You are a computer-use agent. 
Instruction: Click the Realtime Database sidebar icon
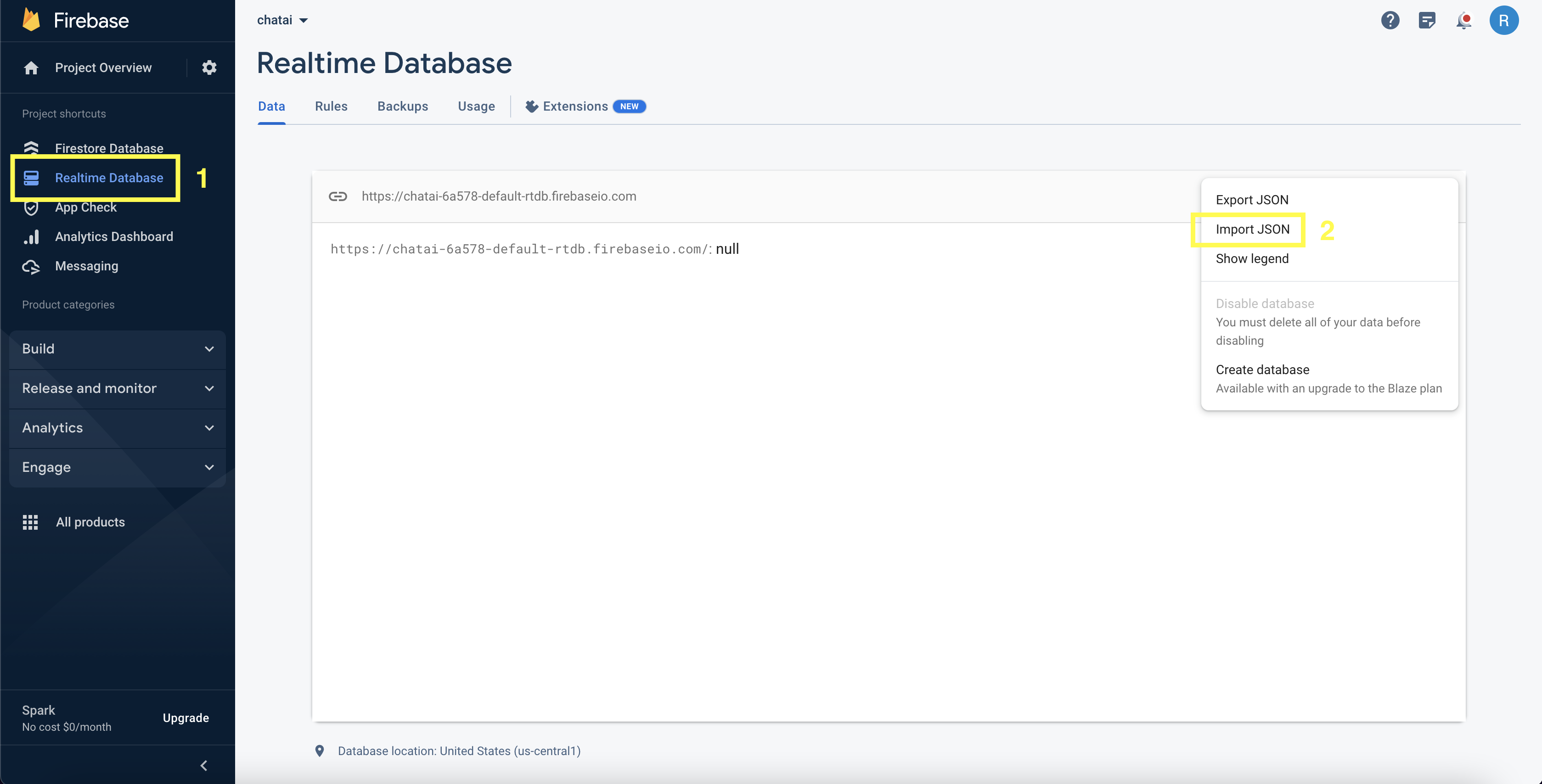31,178
